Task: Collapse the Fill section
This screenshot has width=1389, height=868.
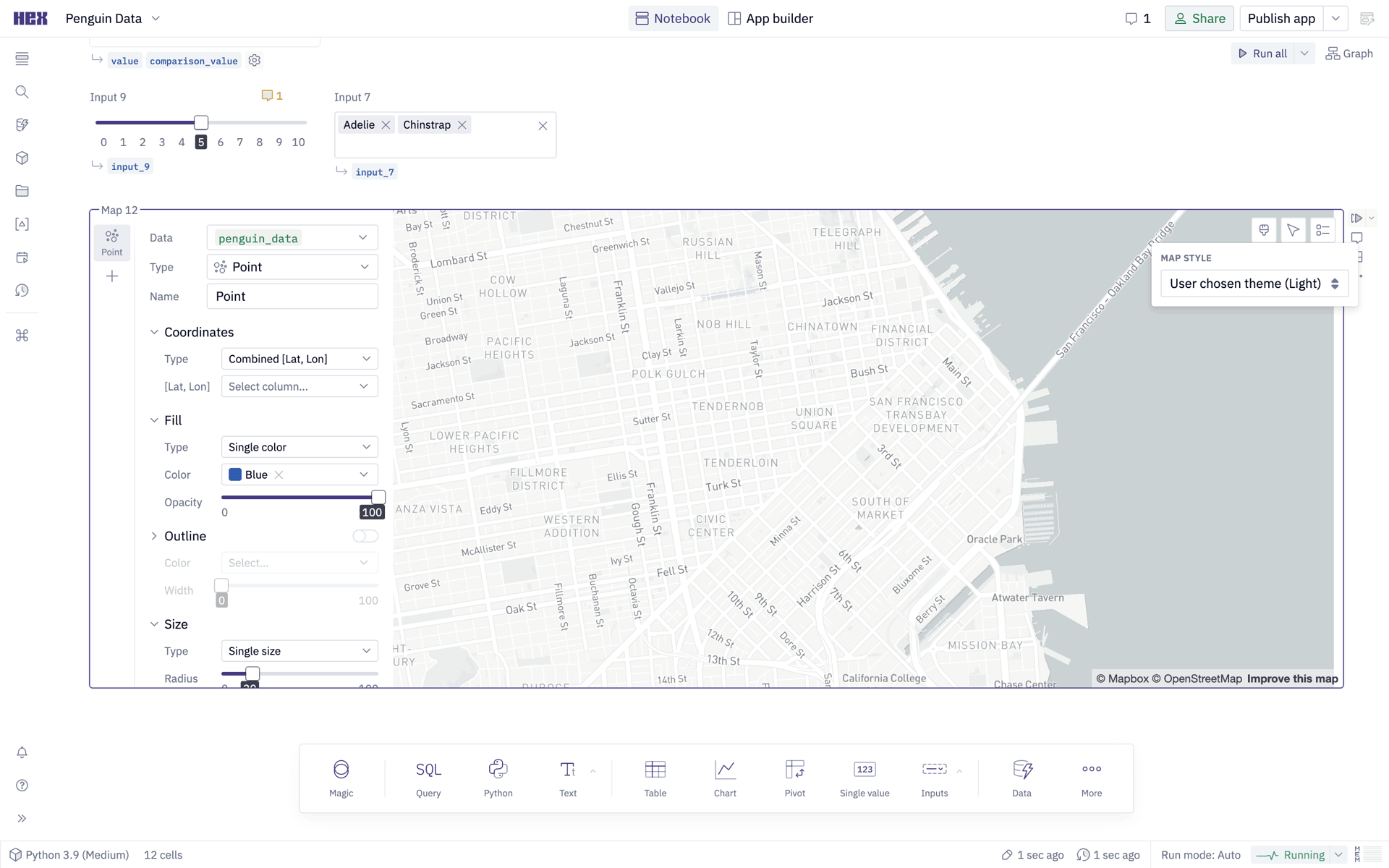Action: point(154,420)
